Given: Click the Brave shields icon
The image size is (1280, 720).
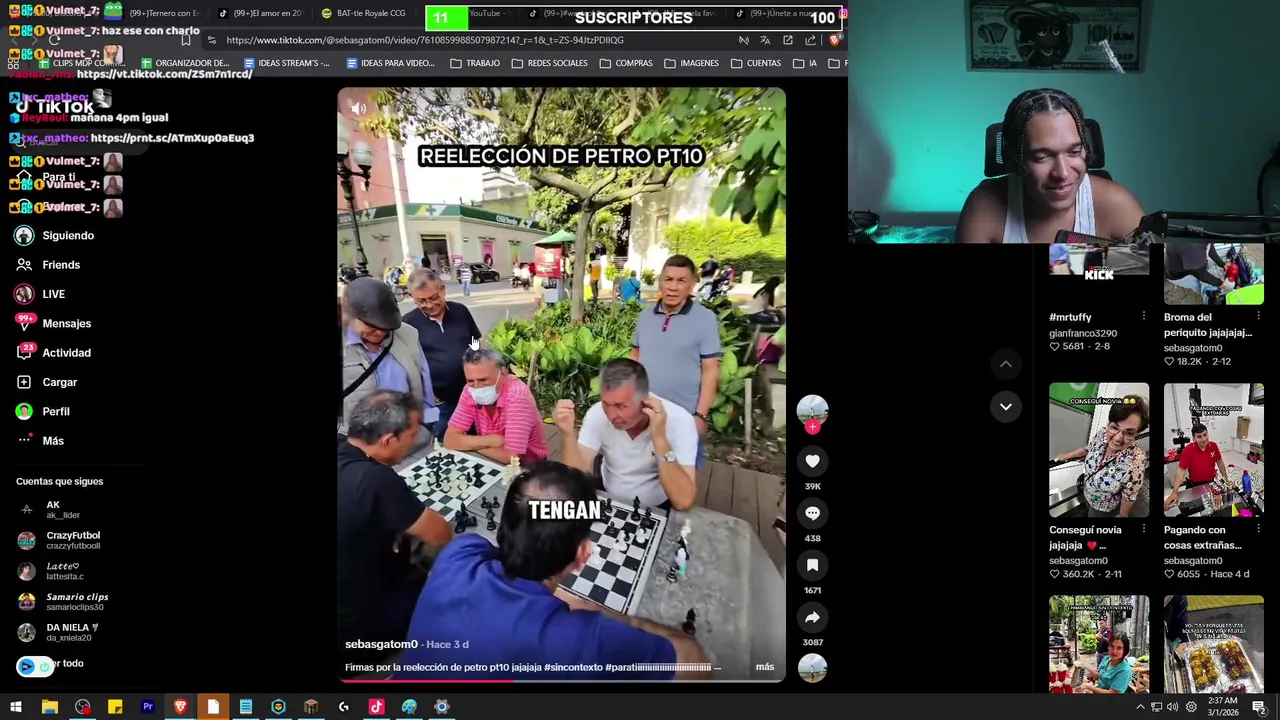Looking at the screenshot, I should pos(835,40).
